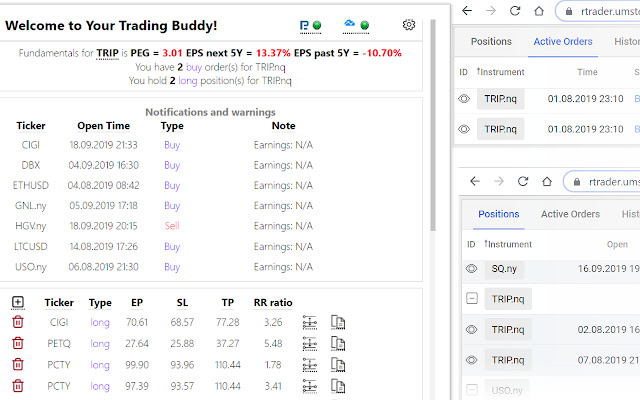This screenshot has height=400, width=640.
Task: Toggle eye icon for second TRIP.nq order
Action: [x=464, y=129]
